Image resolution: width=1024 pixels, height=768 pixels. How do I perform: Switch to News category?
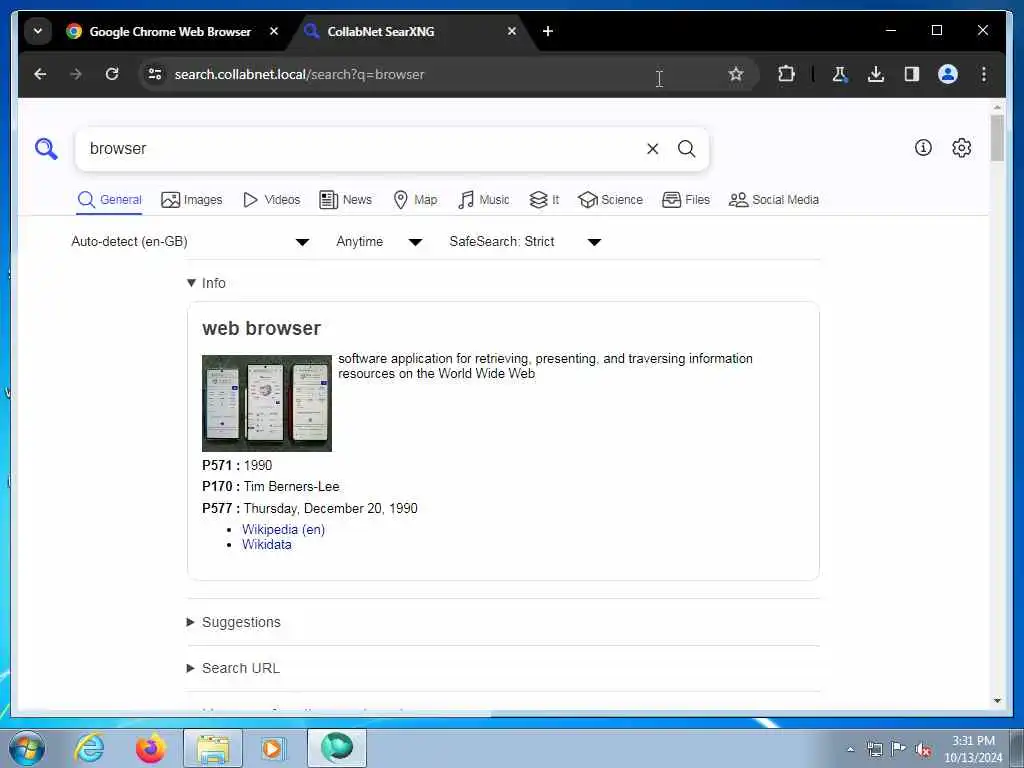point(345,200)
